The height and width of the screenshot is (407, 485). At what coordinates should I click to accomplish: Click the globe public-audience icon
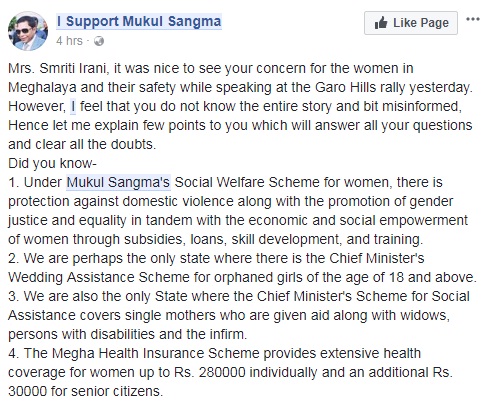(99, 41)
